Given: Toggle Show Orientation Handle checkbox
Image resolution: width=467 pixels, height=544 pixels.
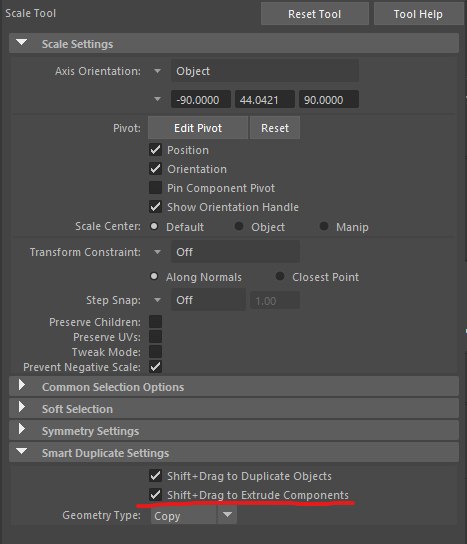Looking at the screenshot, I should pos(155,207).
